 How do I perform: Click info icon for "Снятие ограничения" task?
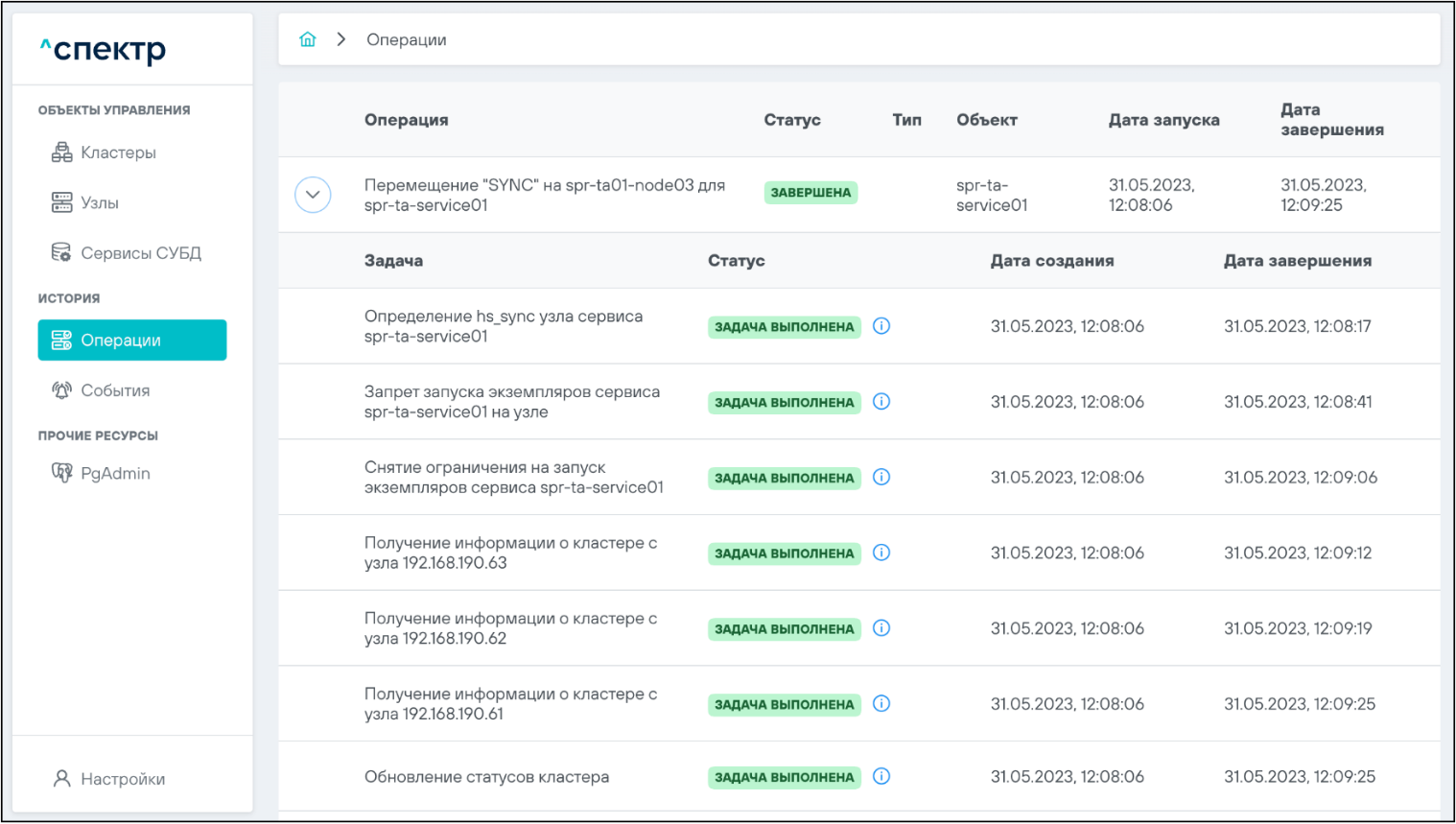881,477
